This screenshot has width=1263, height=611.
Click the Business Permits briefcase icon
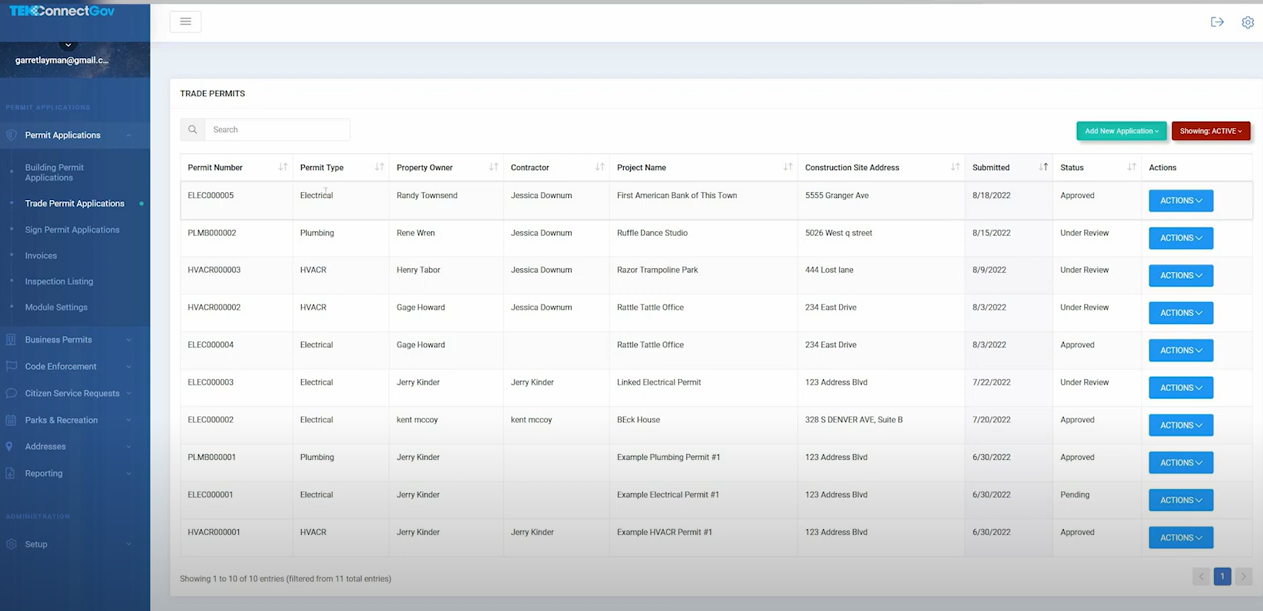tap(10, 339)
